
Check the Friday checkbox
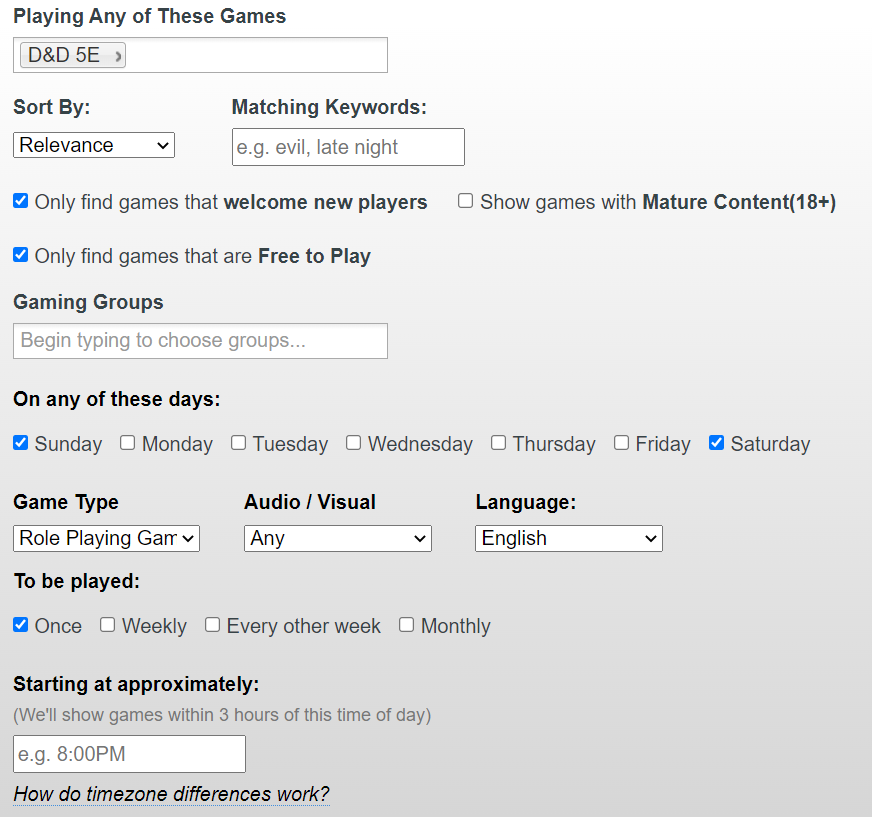point(621,443)
